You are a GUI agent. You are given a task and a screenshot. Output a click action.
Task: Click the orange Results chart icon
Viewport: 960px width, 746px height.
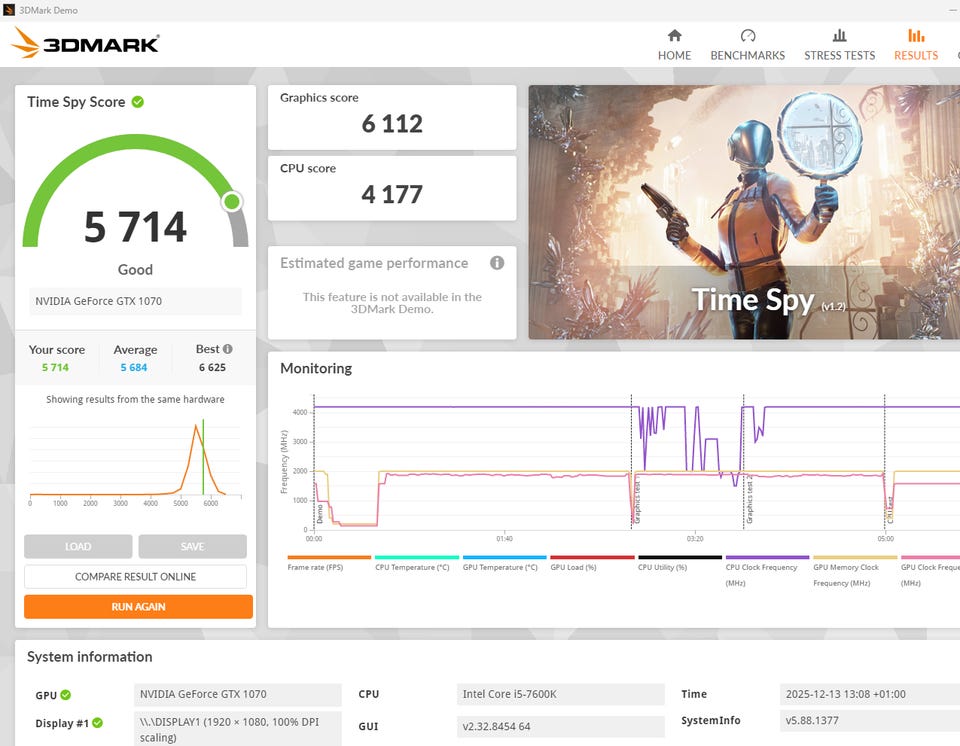[916, 36]
